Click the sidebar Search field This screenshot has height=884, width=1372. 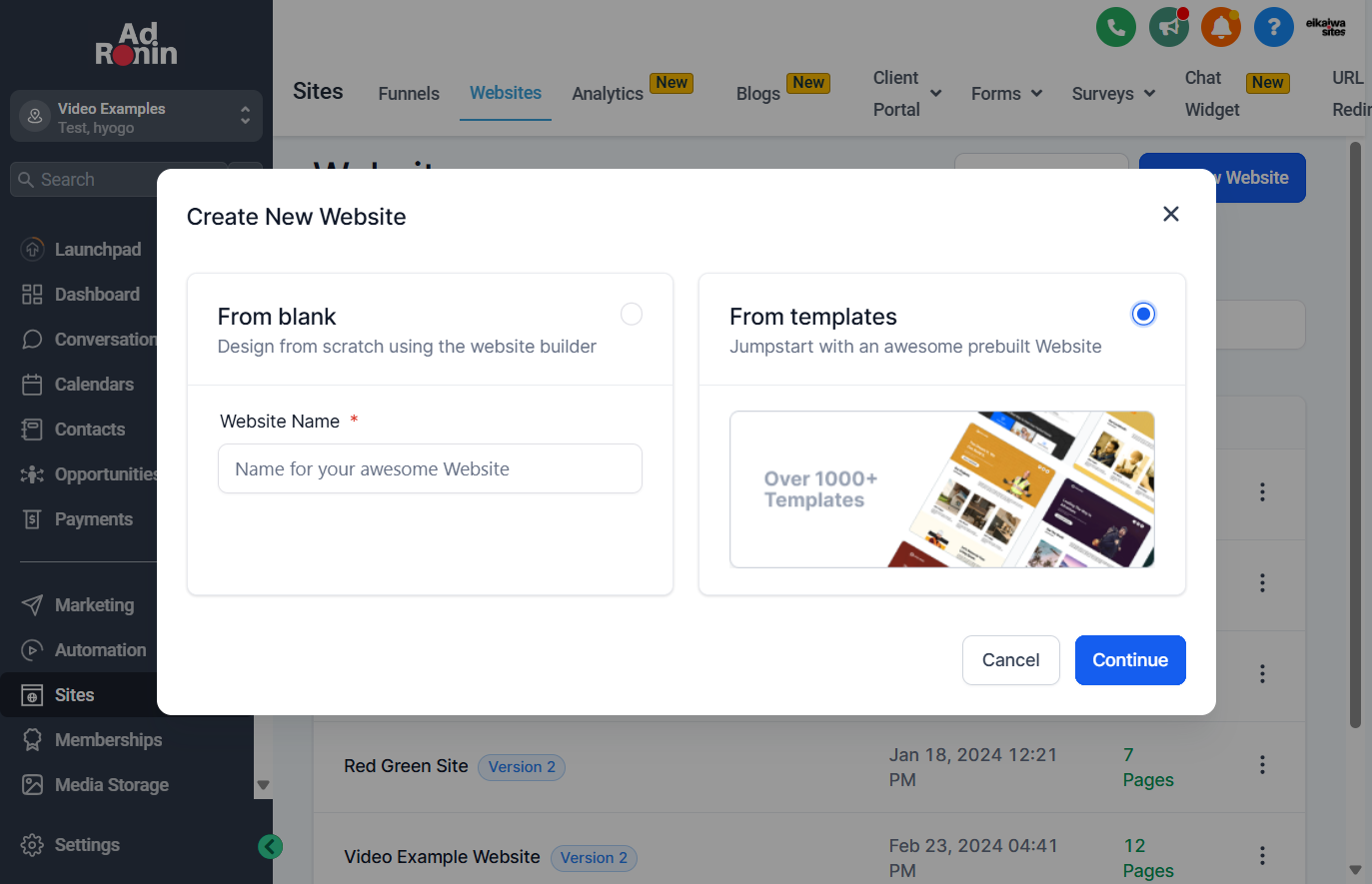click(x=118, y=180)
